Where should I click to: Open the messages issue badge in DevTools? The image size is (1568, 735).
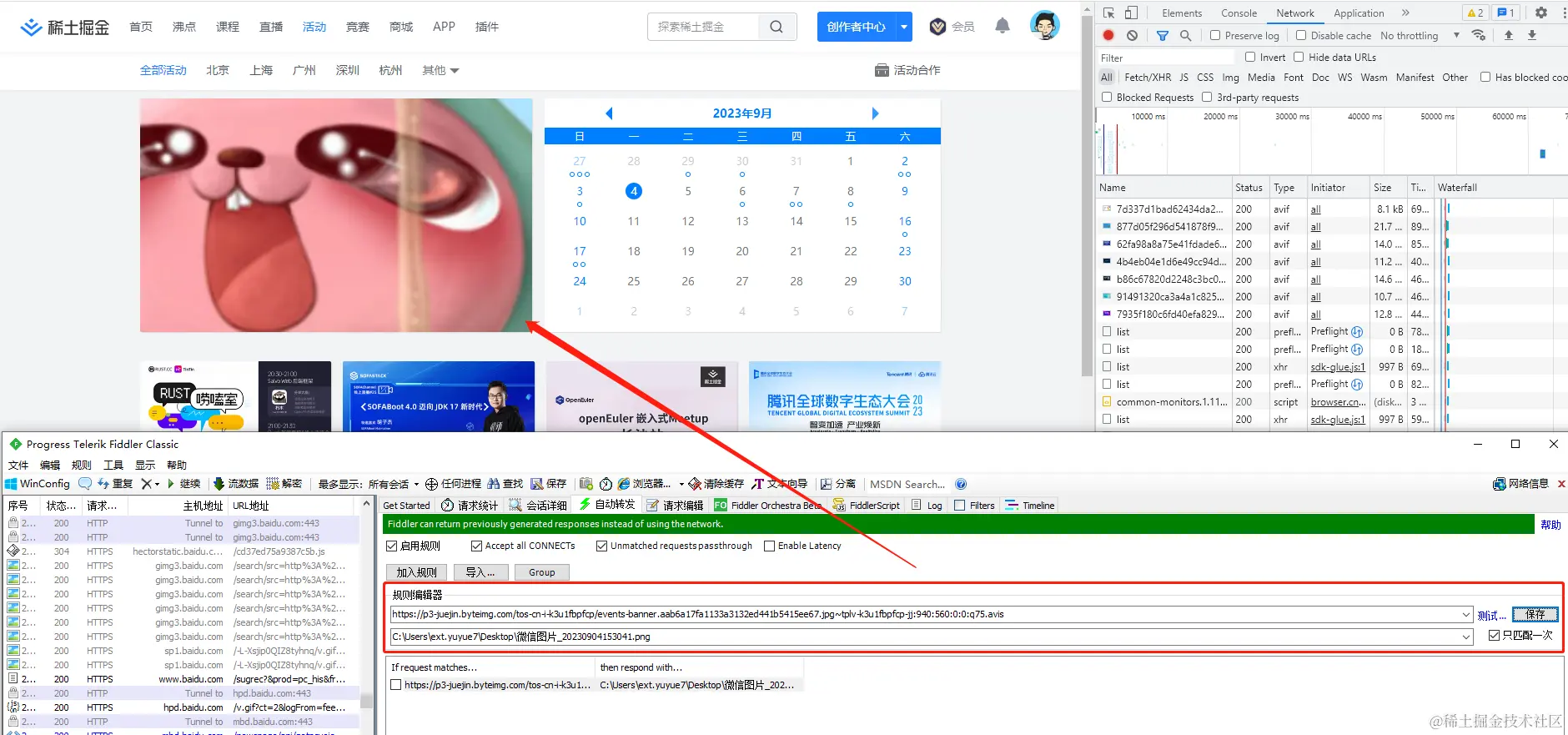(x=1505, y=13)
